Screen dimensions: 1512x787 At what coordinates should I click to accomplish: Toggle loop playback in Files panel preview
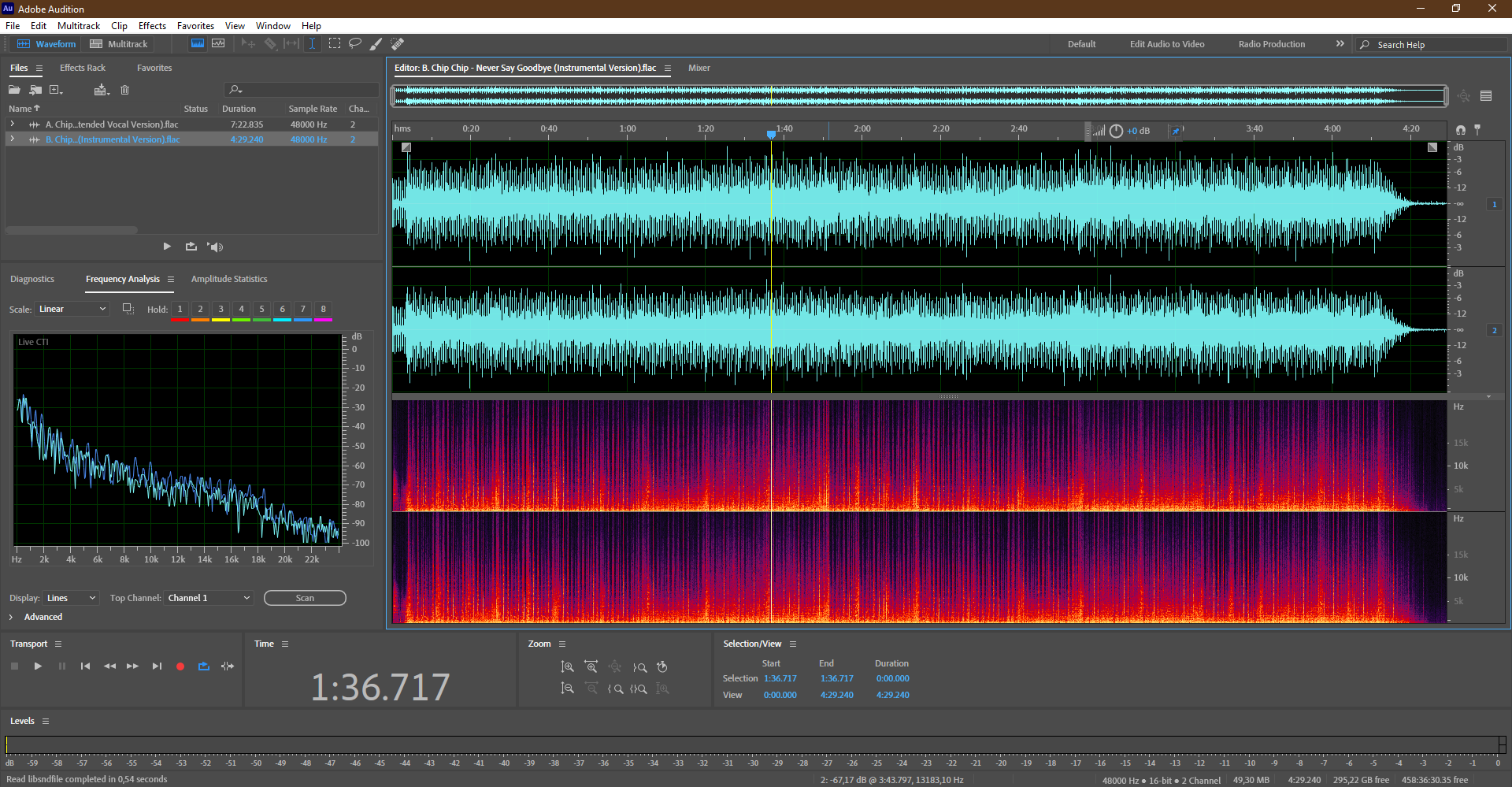pyautogui.click(x=191, y=247)
